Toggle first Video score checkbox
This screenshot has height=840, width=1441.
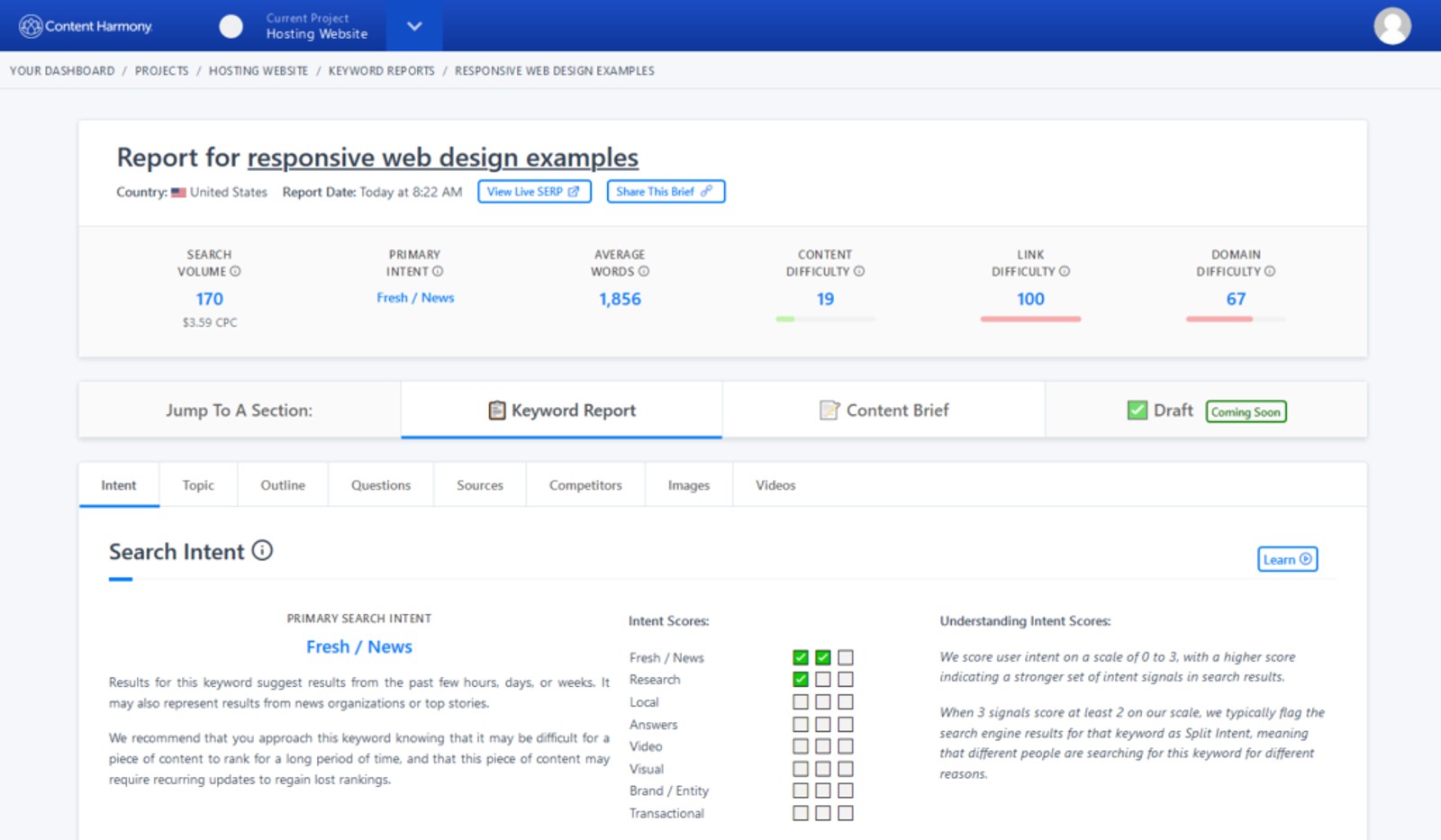(x=801, y=746)
